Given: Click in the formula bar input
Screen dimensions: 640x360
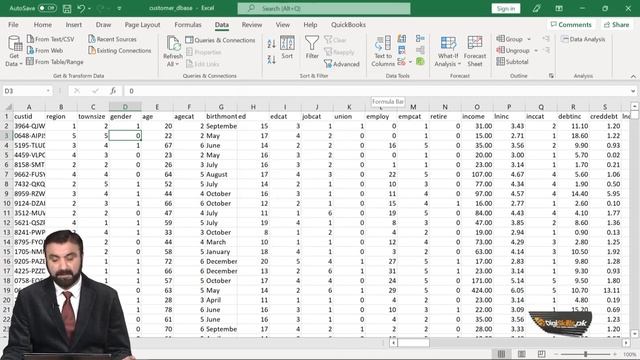Looking at the screenshot, I should pos(376,91).
